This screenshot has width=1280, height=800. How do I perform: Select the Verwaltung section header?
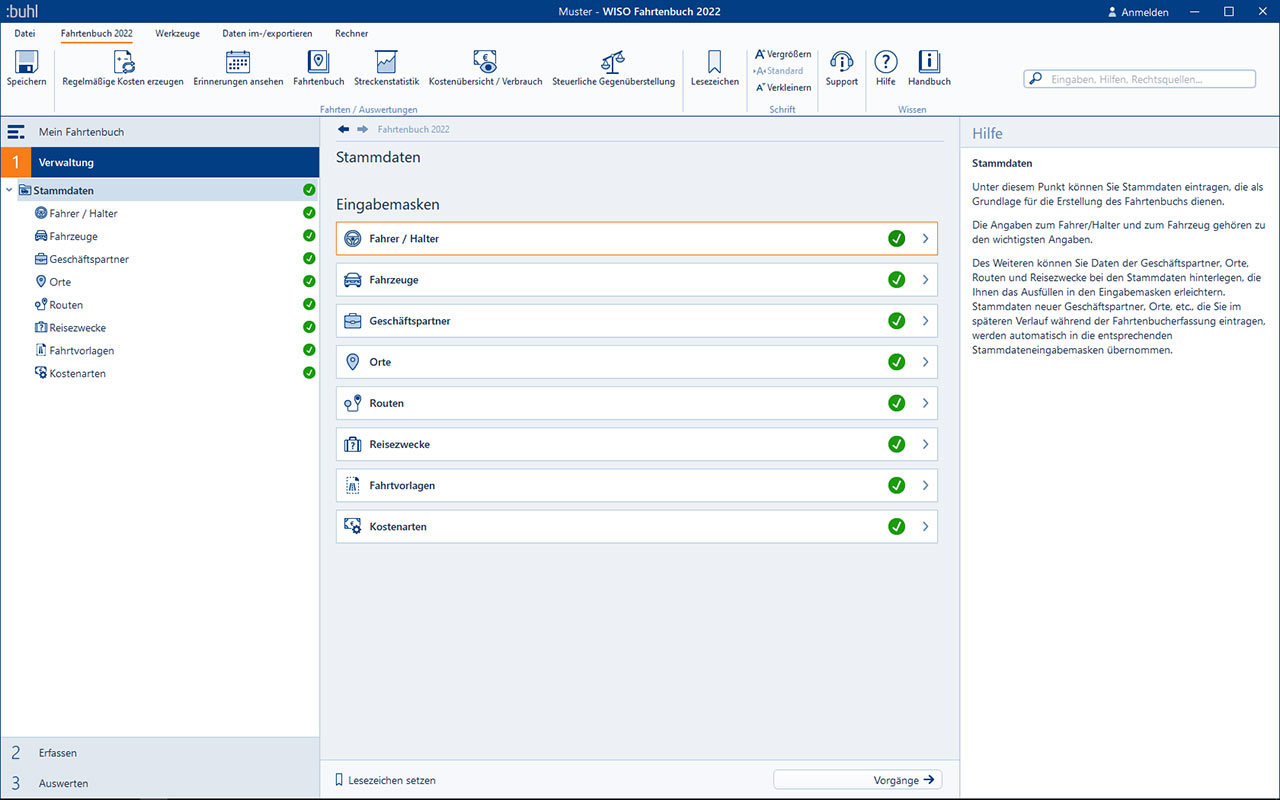click(x=160, y=162)
